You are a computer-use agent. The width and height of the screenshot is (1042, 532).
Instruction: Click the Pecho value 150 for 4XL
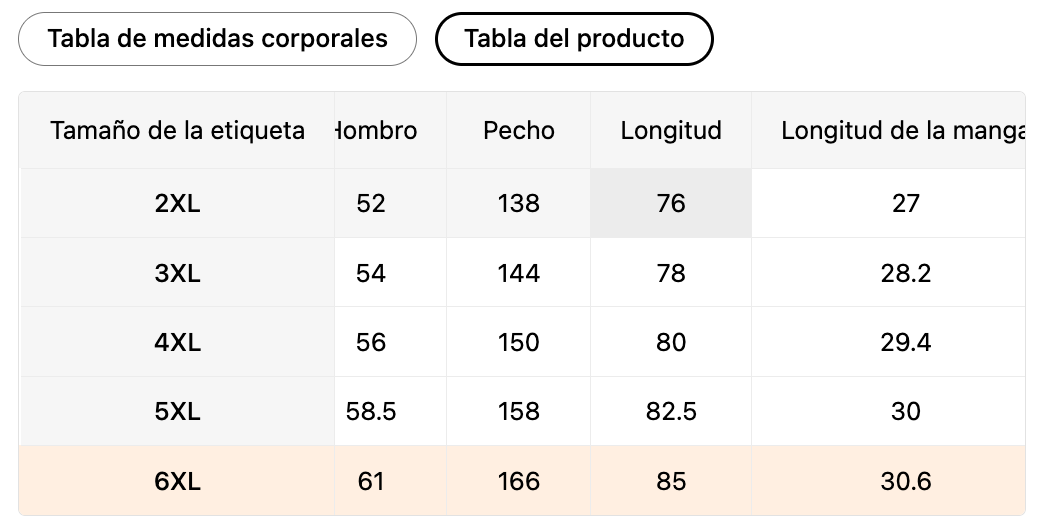point(518,342)
